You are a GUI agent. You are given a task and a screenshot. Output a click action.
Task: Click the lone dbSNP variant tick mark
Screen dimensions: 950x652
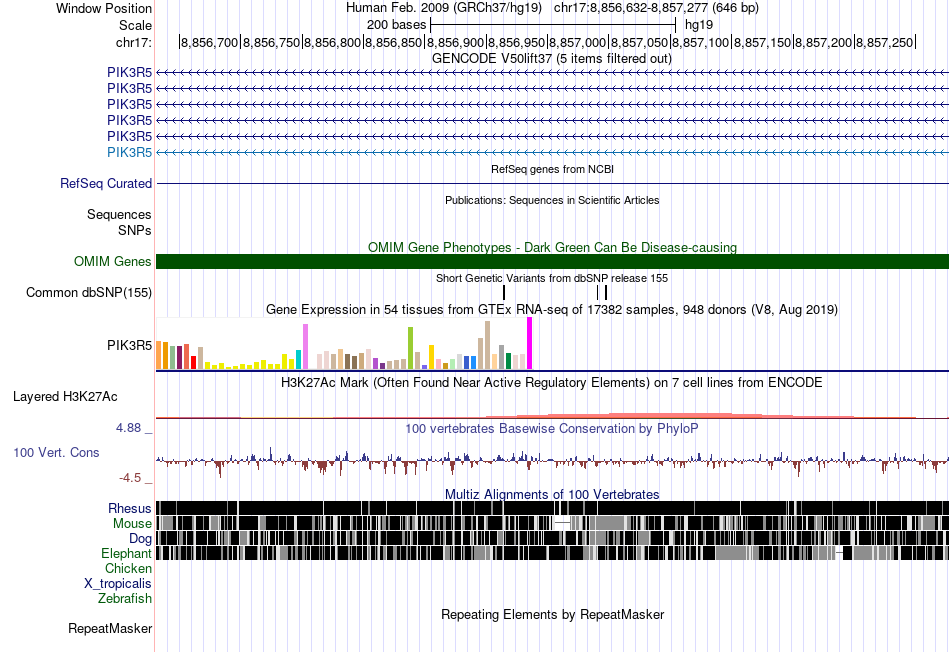pyautogui.click(x=503, y=293)
